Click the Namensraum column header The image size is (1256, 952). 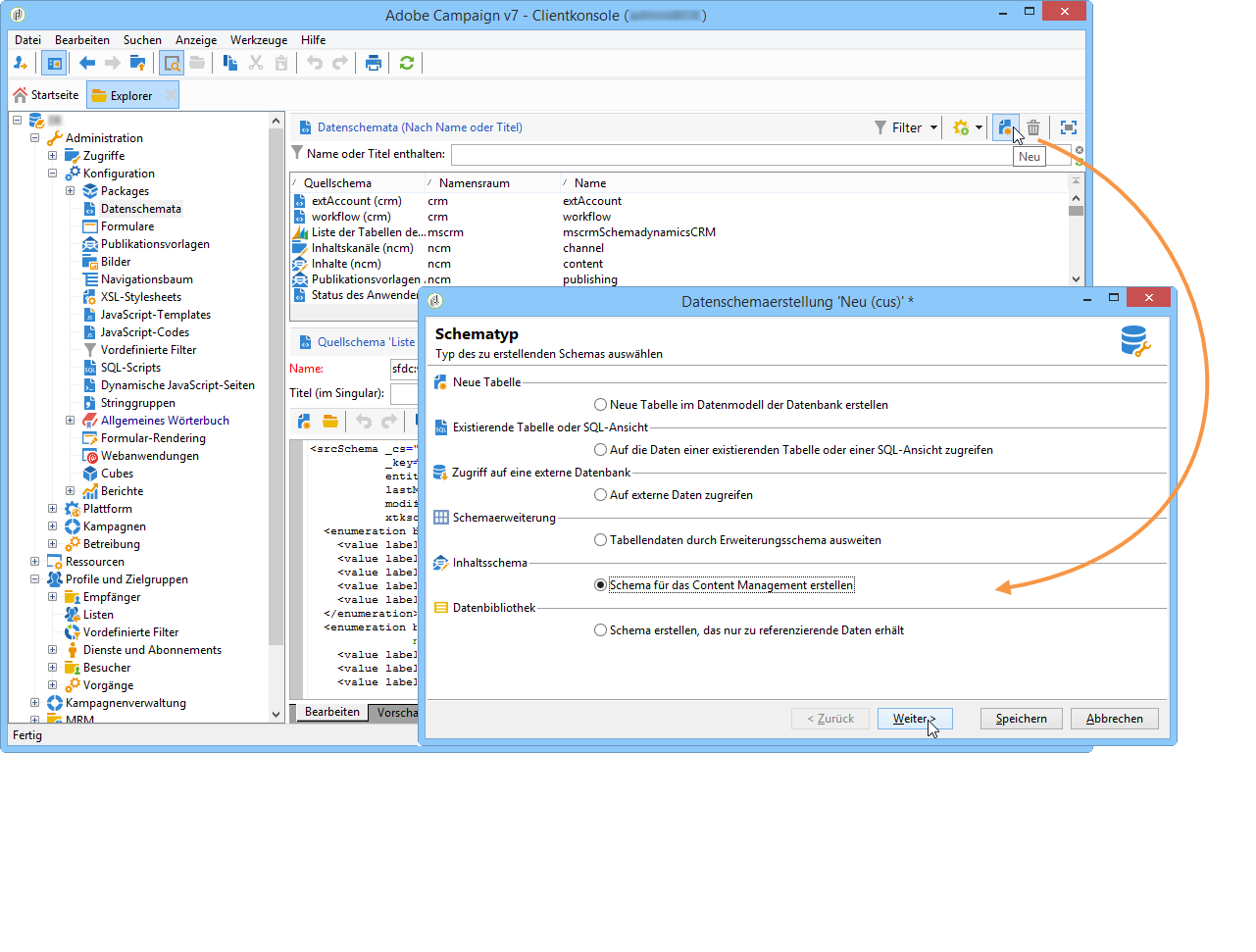tap(492, 183)
